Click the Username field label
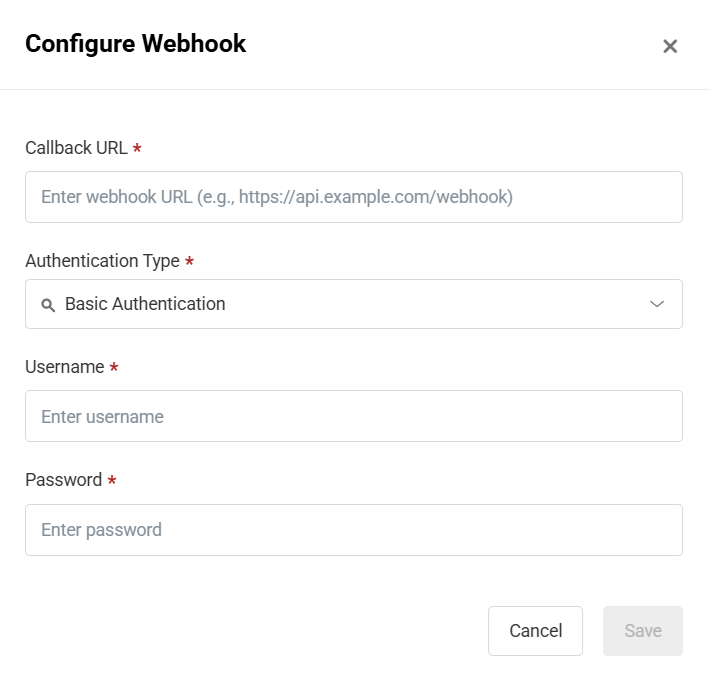Screen dimensions: 709x682 click(x=64, y=367)
